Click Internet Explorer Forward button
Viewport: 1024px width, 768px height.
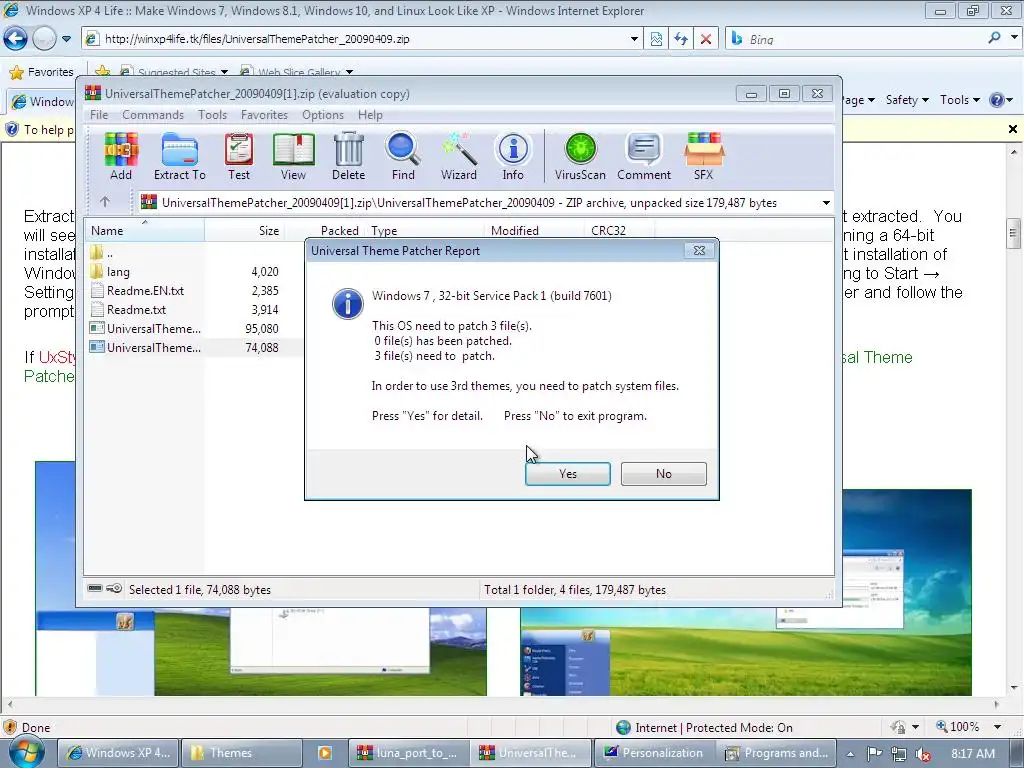point(44,39)
